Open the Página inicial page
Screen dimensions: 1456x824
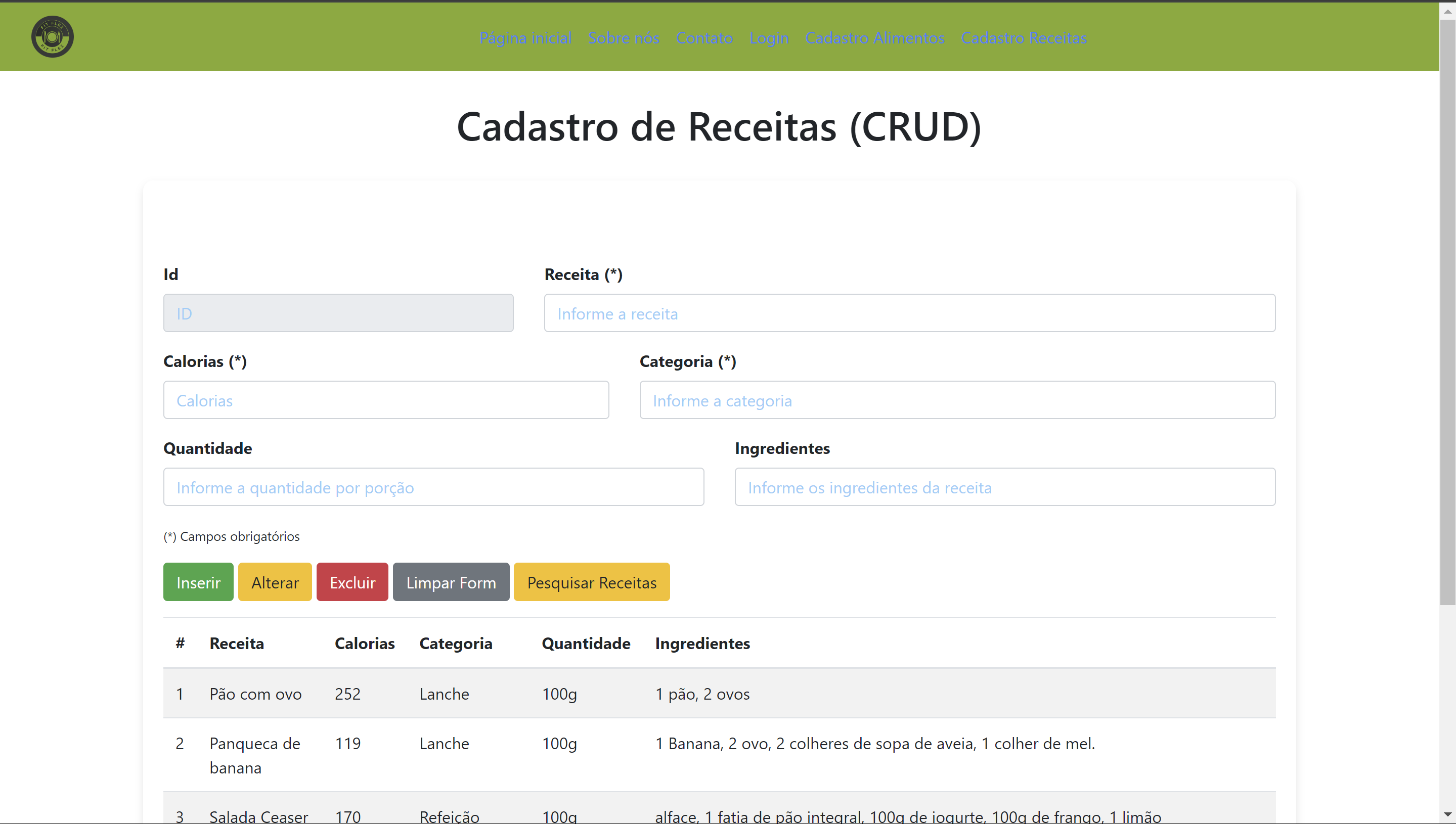[x=525, y=38]
